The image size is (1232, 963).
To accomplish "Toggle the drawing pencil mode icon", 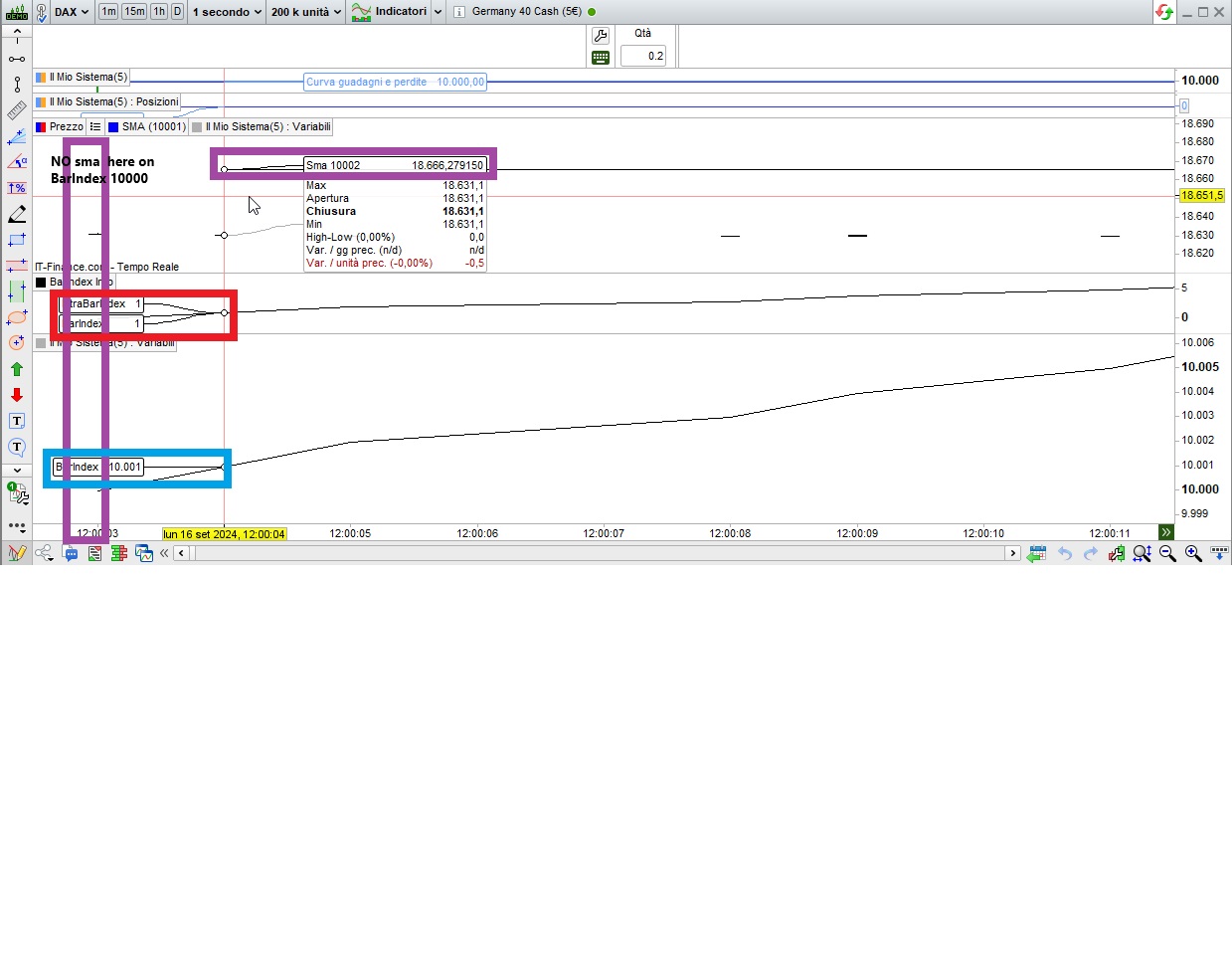I will pyautogui.click(x=17, y=553).
